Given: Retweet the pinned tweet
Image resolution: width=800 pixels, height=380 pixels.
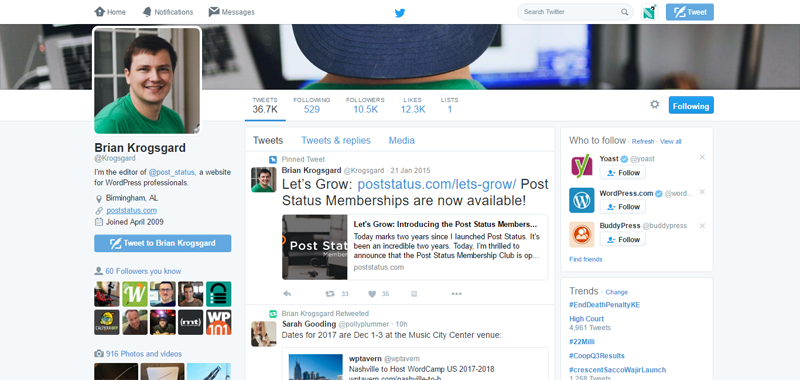Looking at the screenshot, I should (330, 294).
